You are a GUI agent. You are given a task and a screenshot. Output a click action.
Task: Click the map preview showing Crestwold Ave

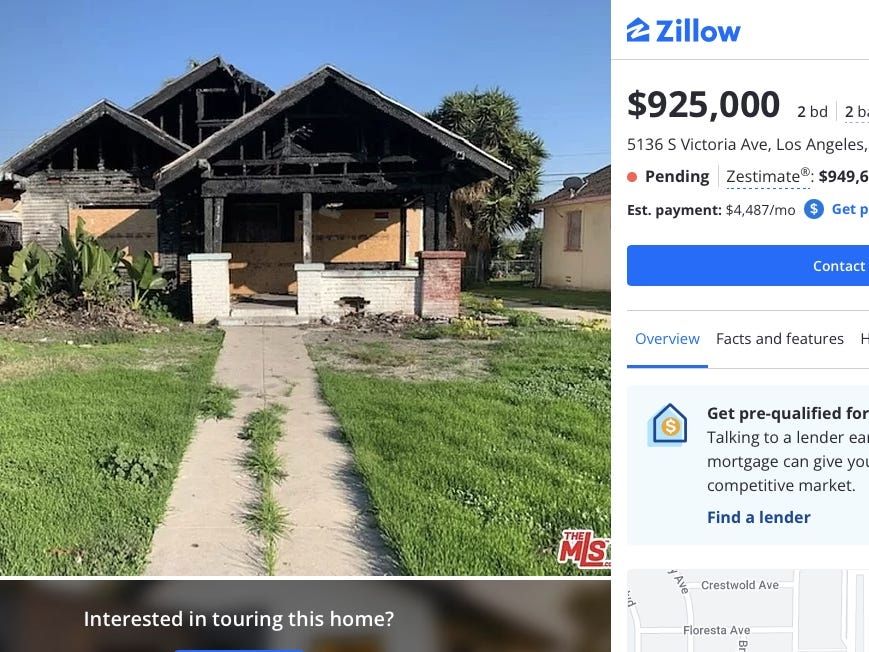click(748, 610)
